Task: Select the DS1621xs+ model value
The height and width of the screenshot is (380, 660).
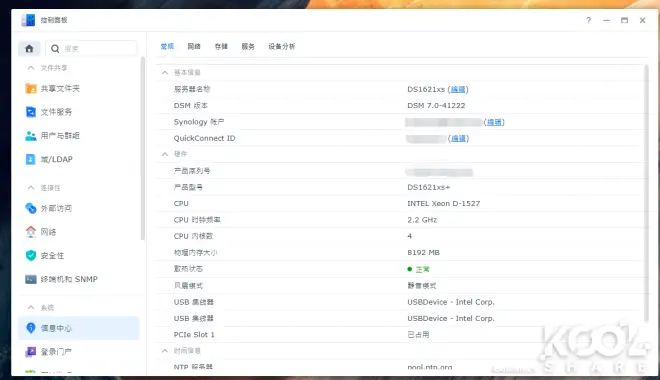Action: (428, 187)
